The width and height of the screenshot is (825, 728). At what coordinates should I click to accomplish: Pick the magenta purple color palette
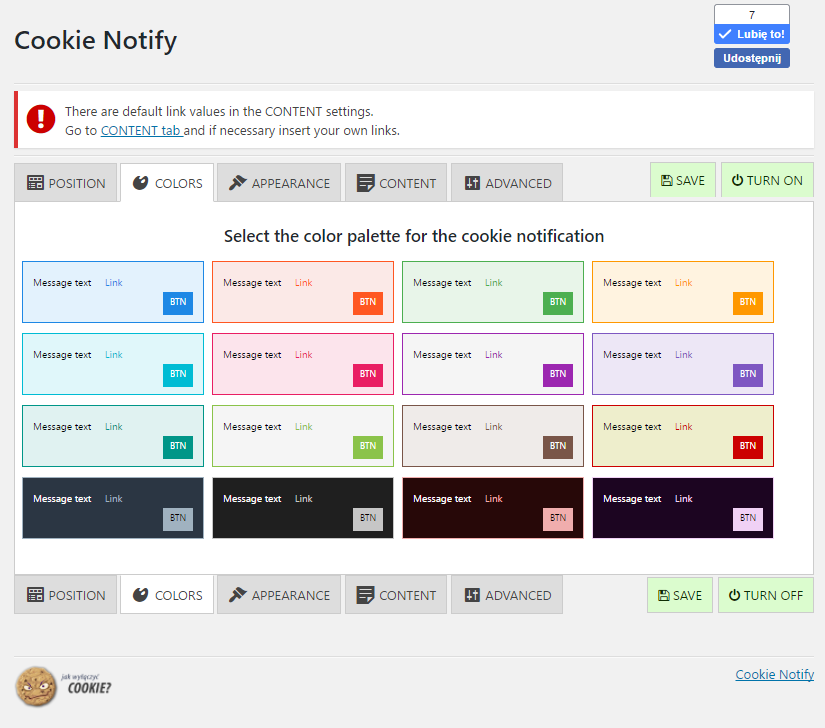(x=492, y=364)
